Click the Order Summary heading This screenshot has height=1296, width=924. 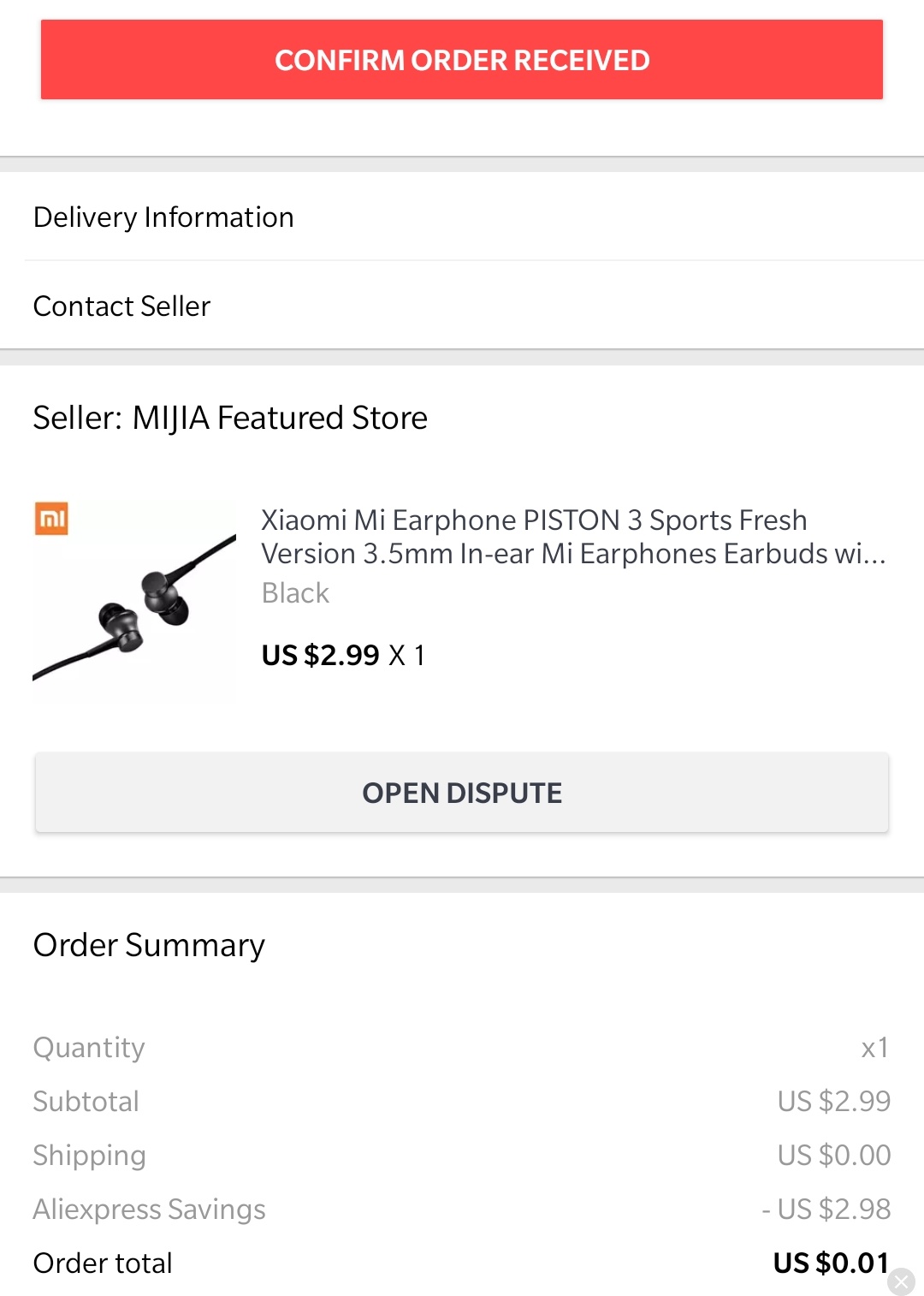(x=149, y=945)
